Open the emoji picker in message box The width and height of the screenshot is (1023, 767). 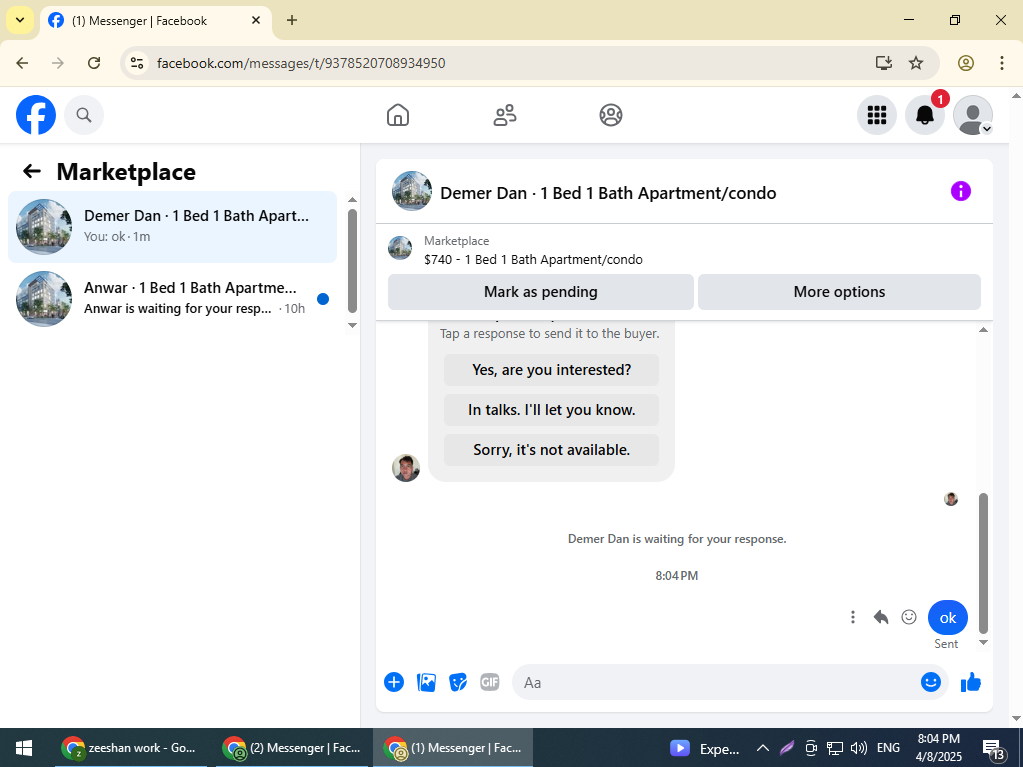coord(931,682)
